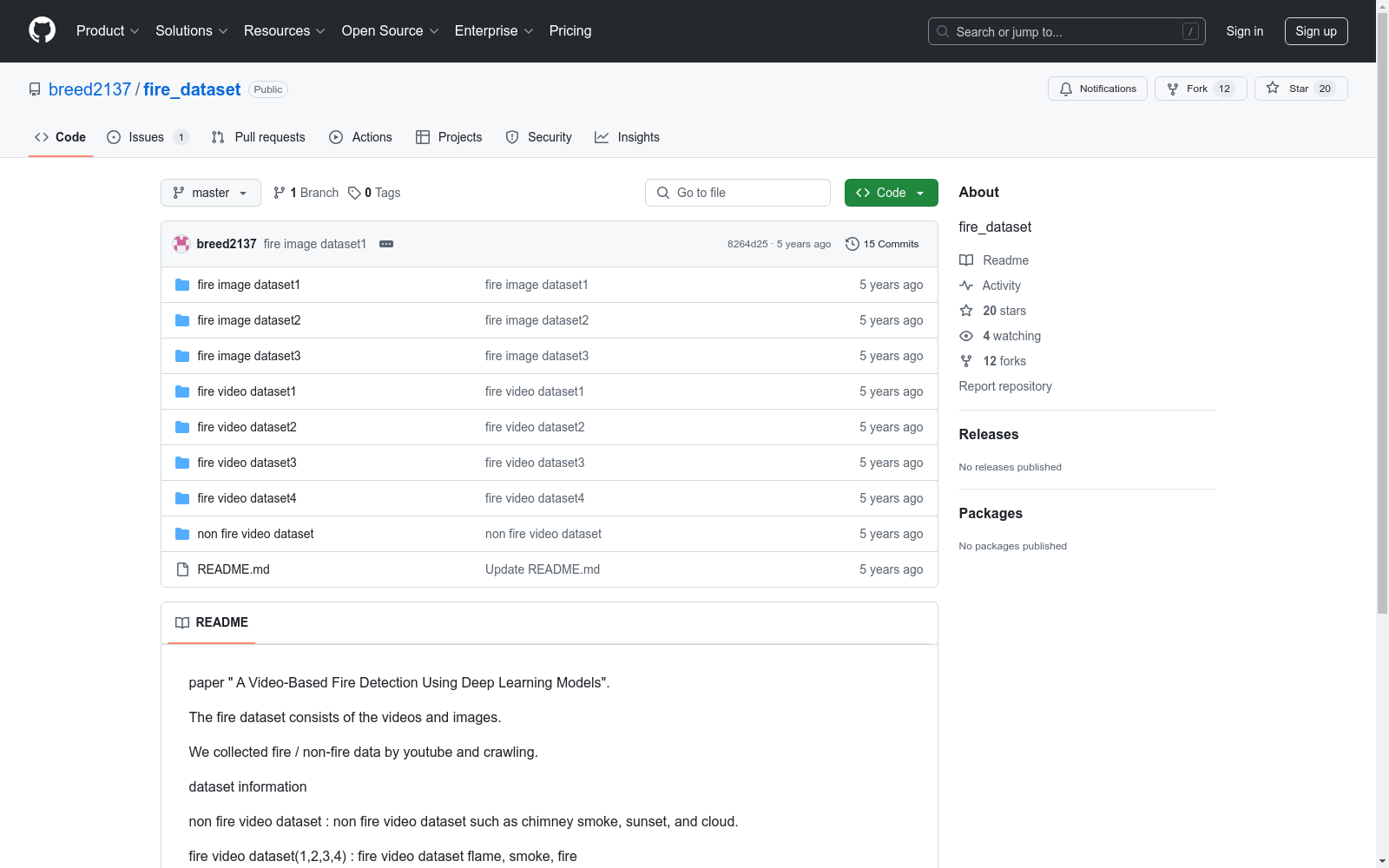1389x868 pixels.
Task: Fork the repository
Action: click(x=1200, y=89)
